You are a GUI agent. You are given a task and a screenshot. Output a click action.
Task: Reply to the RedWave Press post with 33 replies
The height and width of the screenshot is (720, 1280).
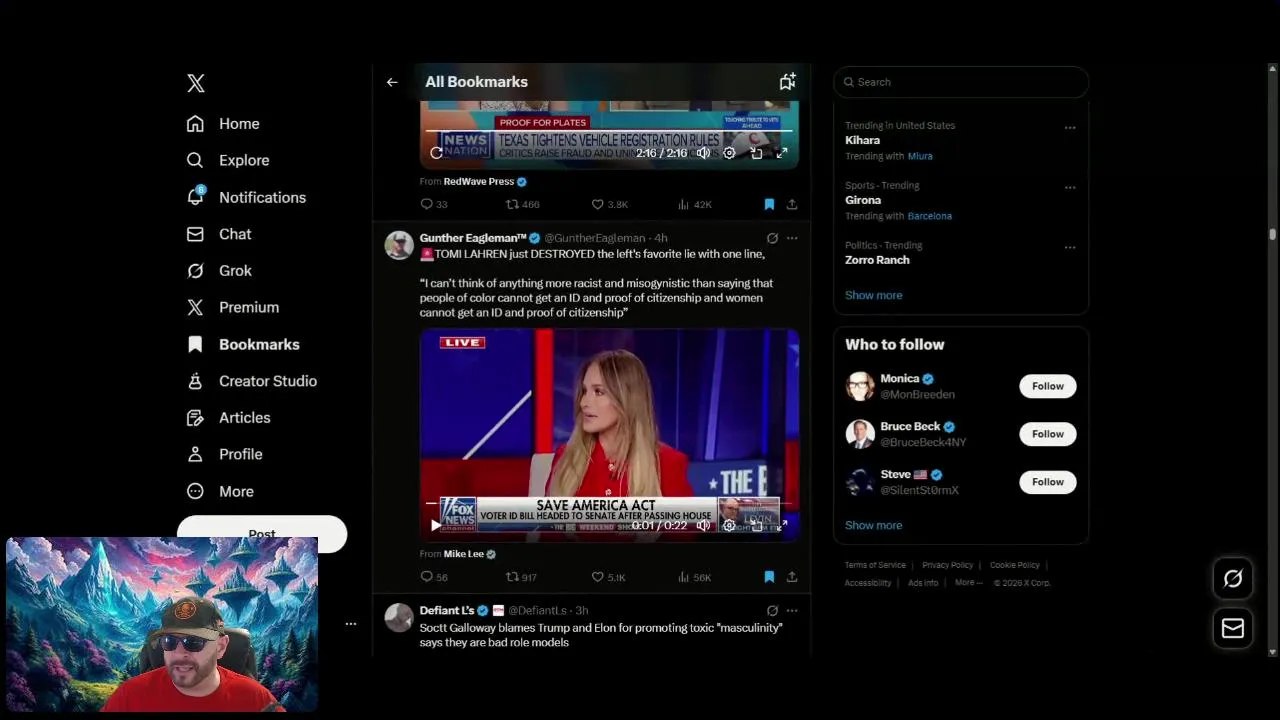[434, 204]
